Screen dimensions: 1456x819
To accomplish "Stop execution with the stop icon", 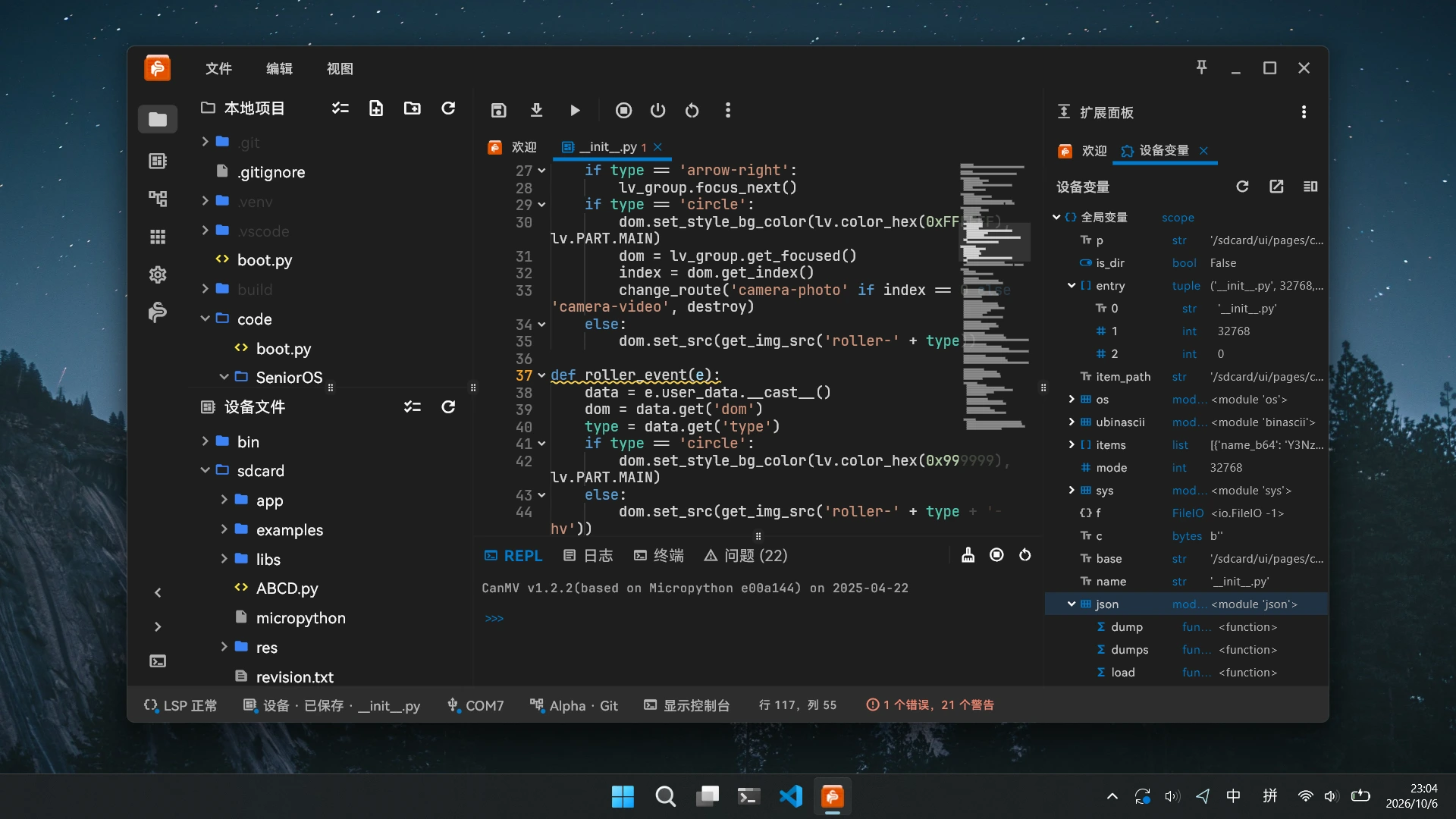I will click(623, 111).
